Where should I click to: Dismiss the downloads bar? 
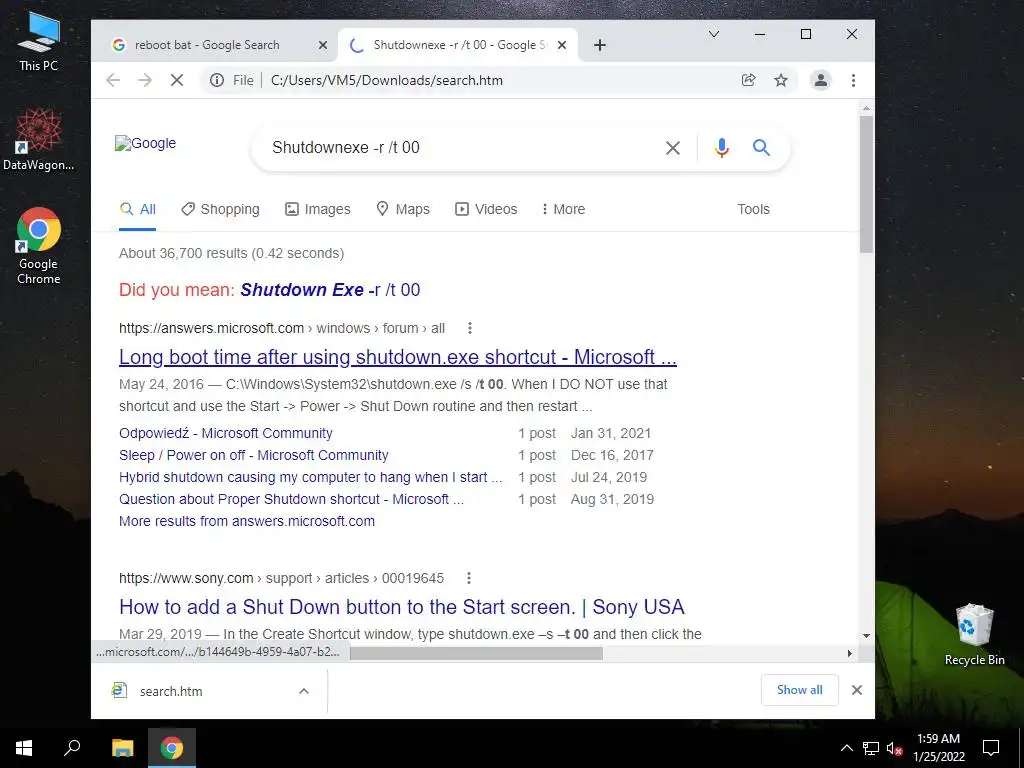point(857,690)
